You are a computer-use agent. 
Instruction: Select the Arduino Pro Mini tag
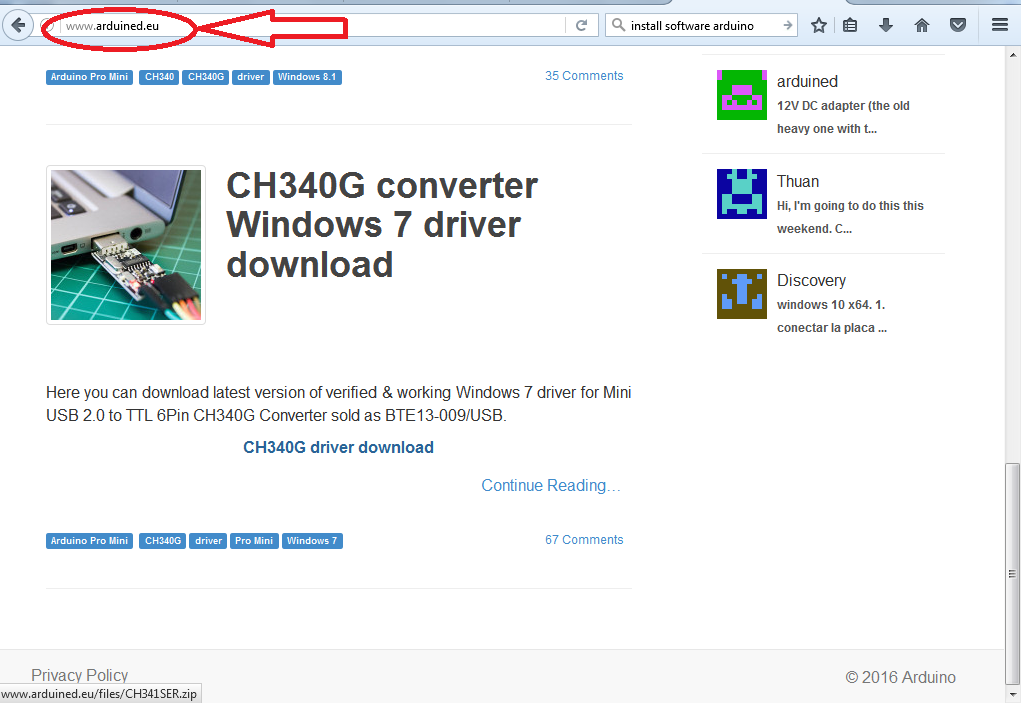tap(89, 540)
